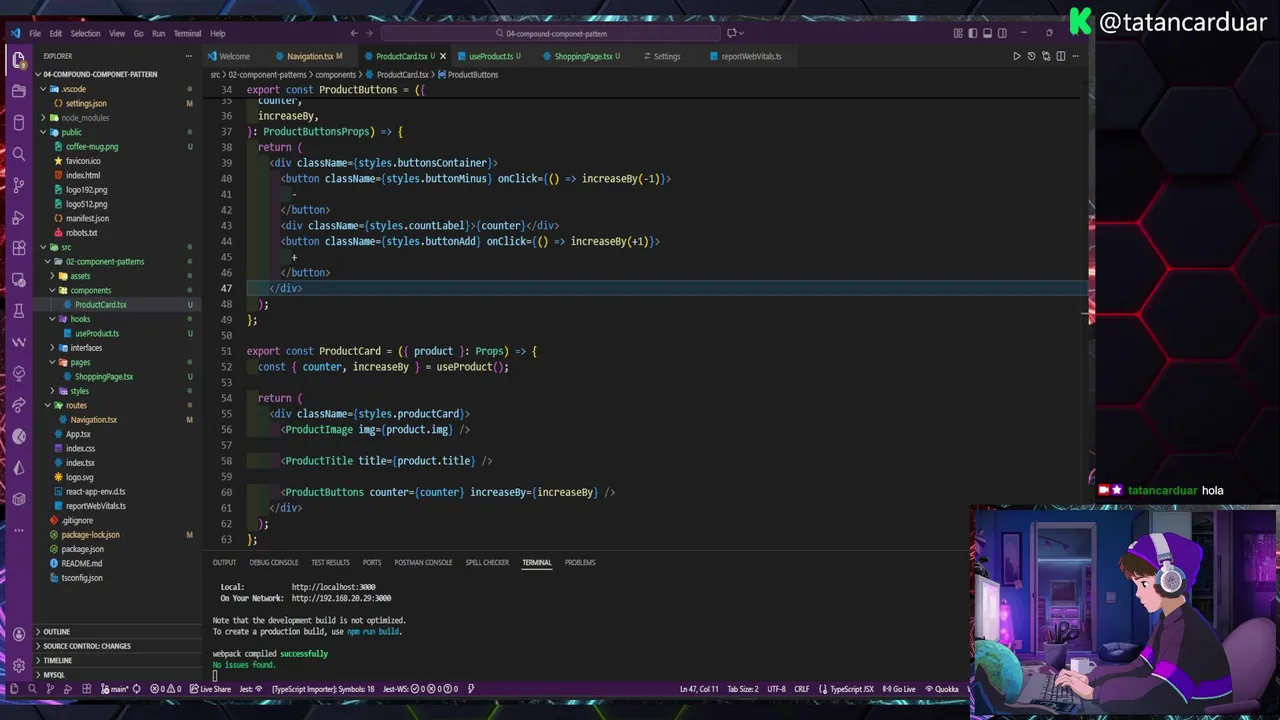Open the POSTMAN CONSOLE panel tab
Image resolution: width=1280 pixels, height=720 pixels.
pos(423,563)
